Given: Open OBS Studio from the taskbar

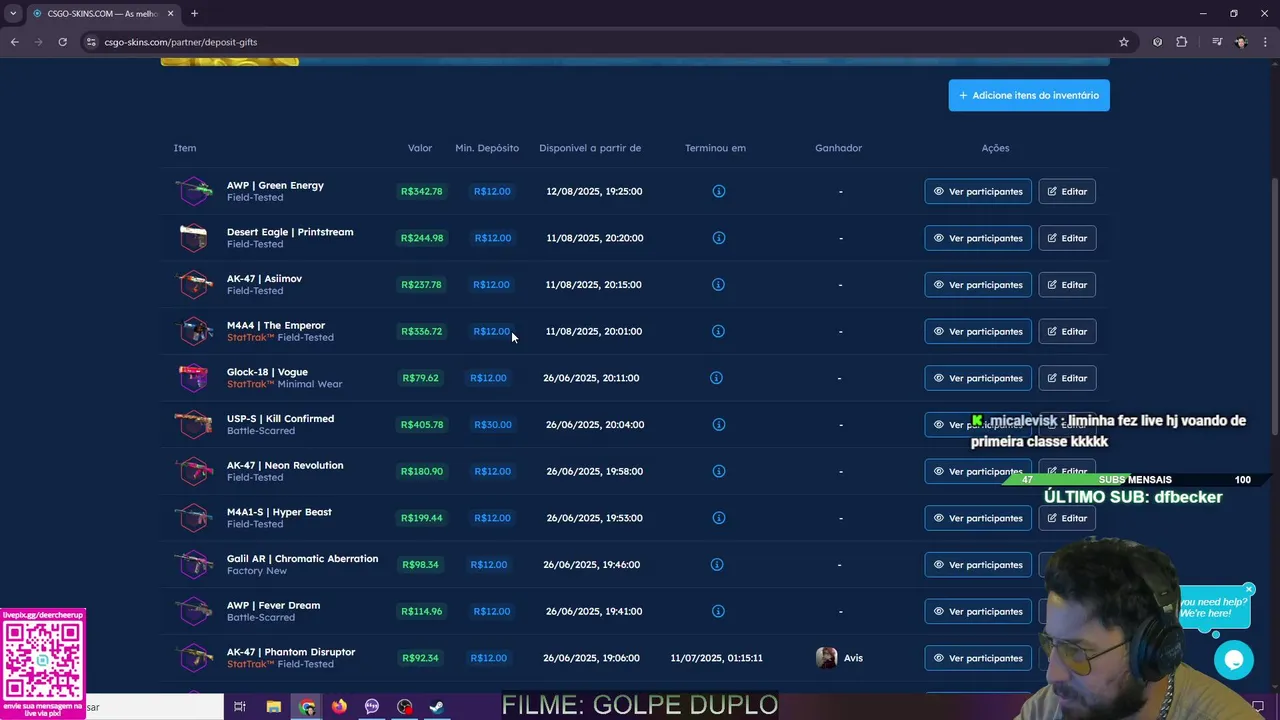Looking at the screenshot, I should 404,706.
